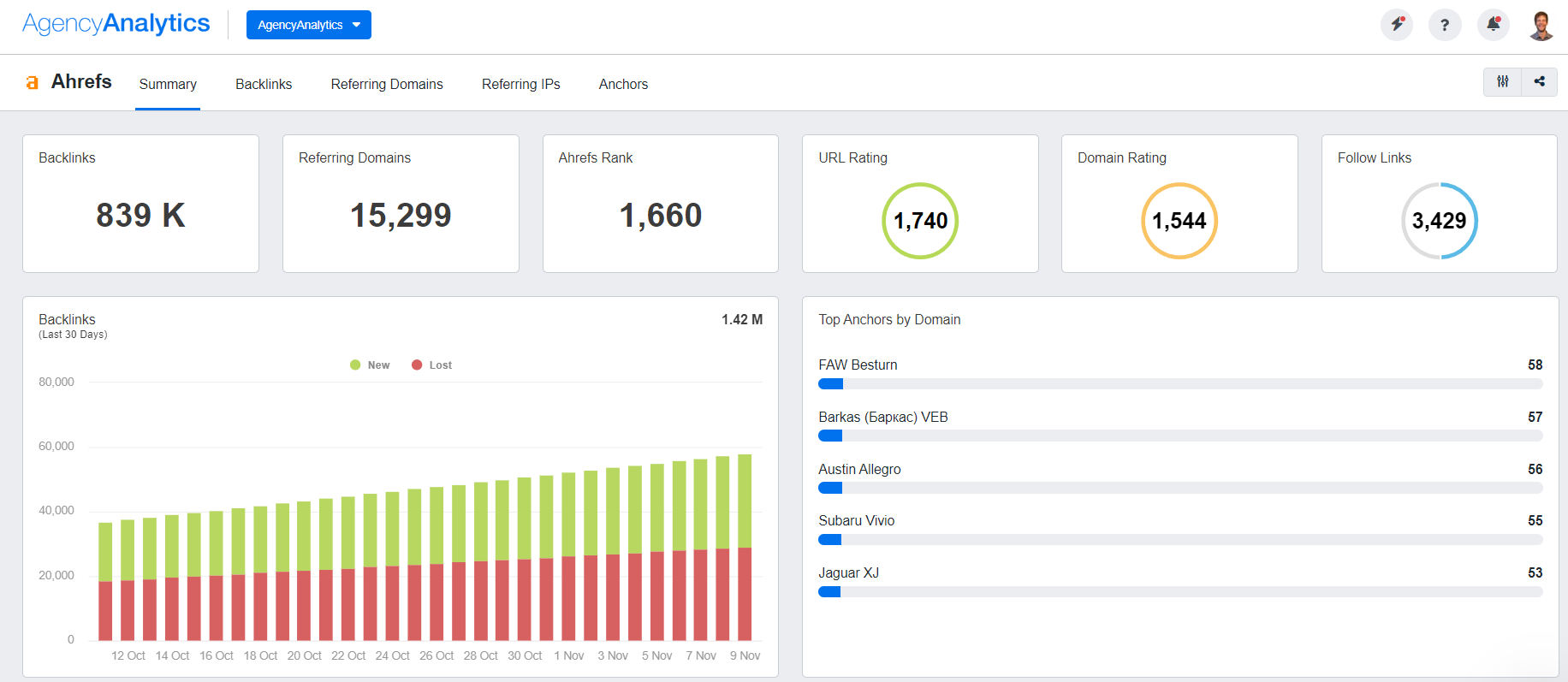Click the 9 Nov bar in chart
The height and width of the screenshot is (682, 1568).
click(745, 548)
